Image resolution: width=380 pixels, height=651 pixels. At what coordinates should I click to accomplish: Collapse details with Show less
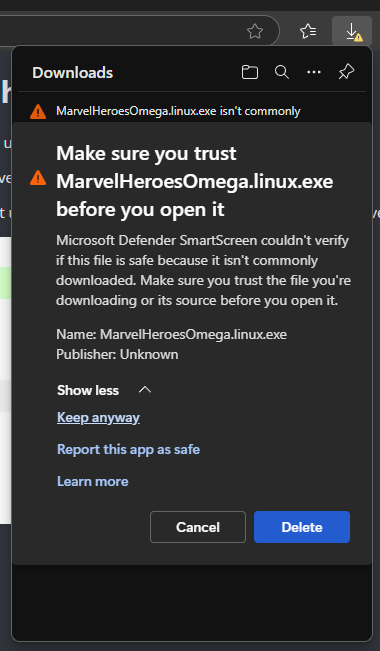[88, 390]
